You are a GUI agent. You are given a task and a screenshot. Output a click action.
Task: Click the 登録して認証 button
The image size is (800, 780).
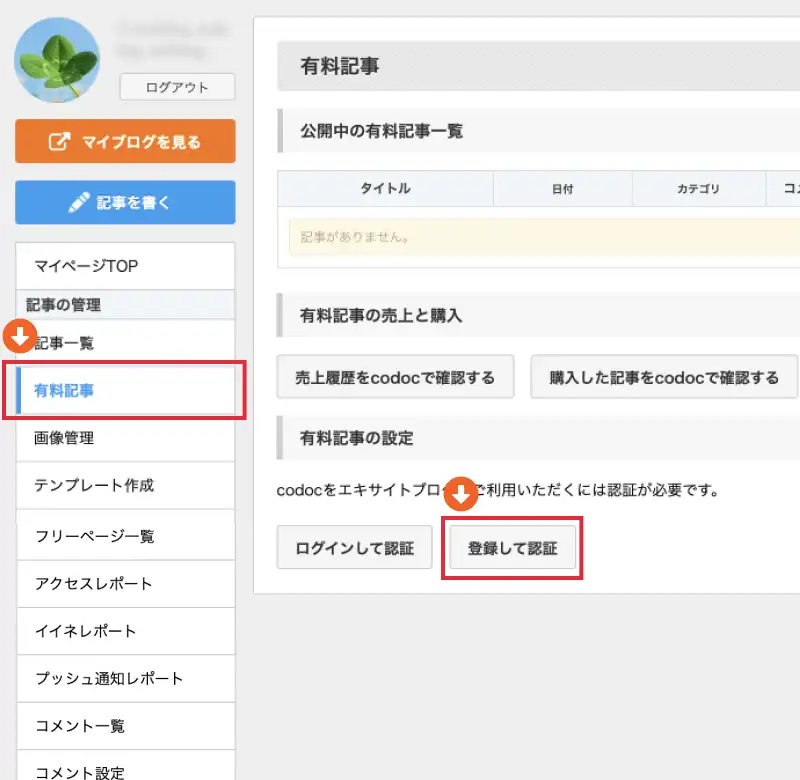512,549
